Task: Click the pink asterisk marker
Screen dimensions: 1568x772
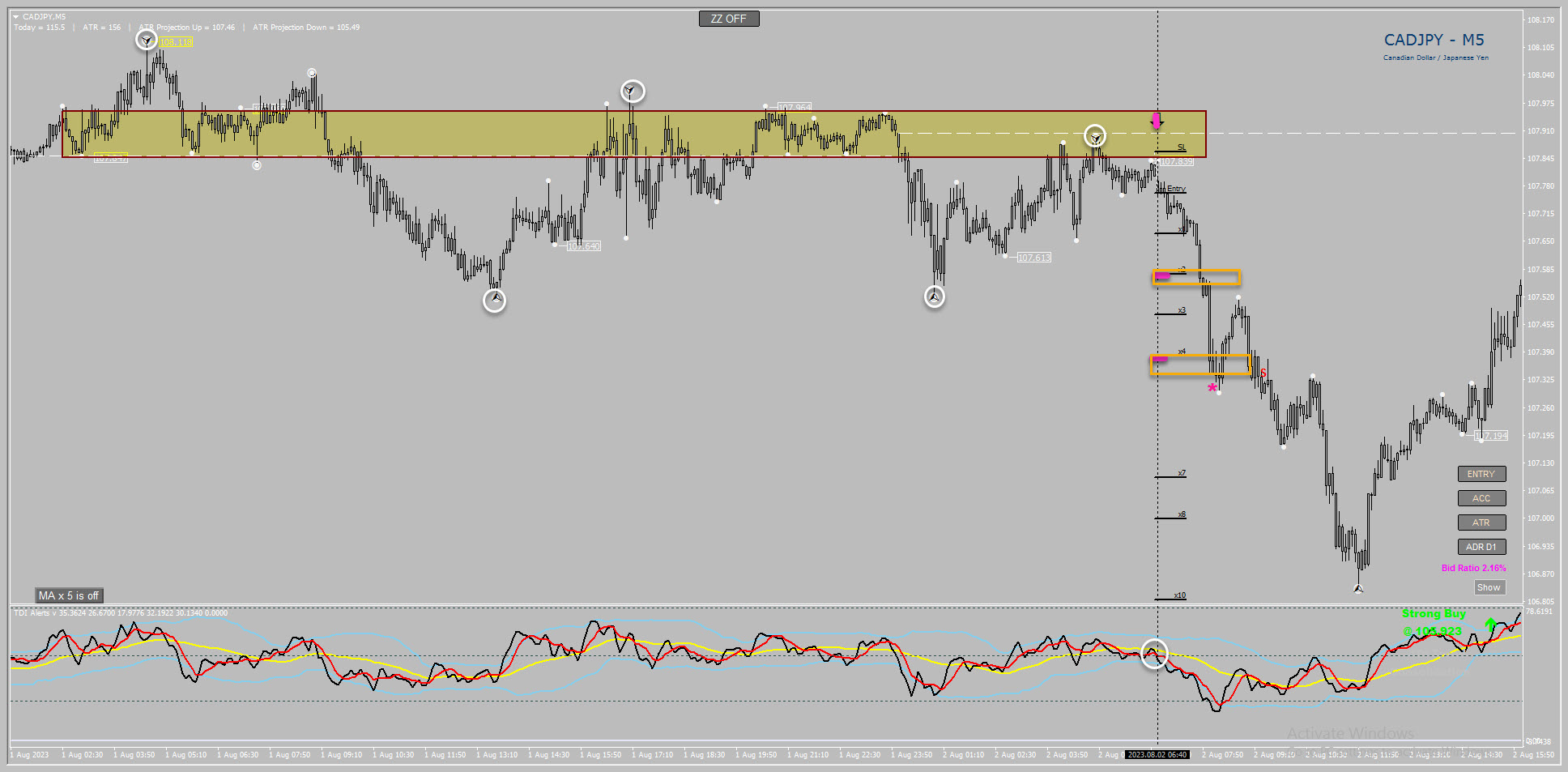Action: (1212, 388)
